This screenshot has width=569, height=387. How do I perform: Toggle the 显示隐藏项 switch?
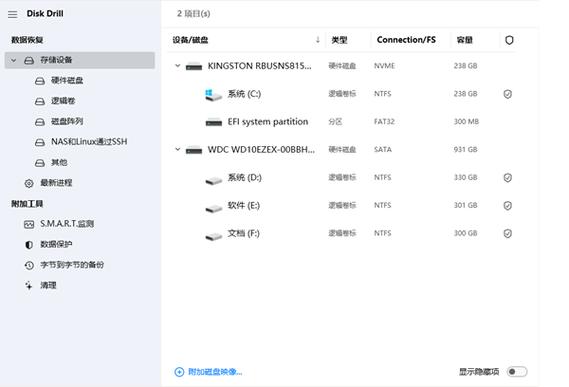pos(517,371)
